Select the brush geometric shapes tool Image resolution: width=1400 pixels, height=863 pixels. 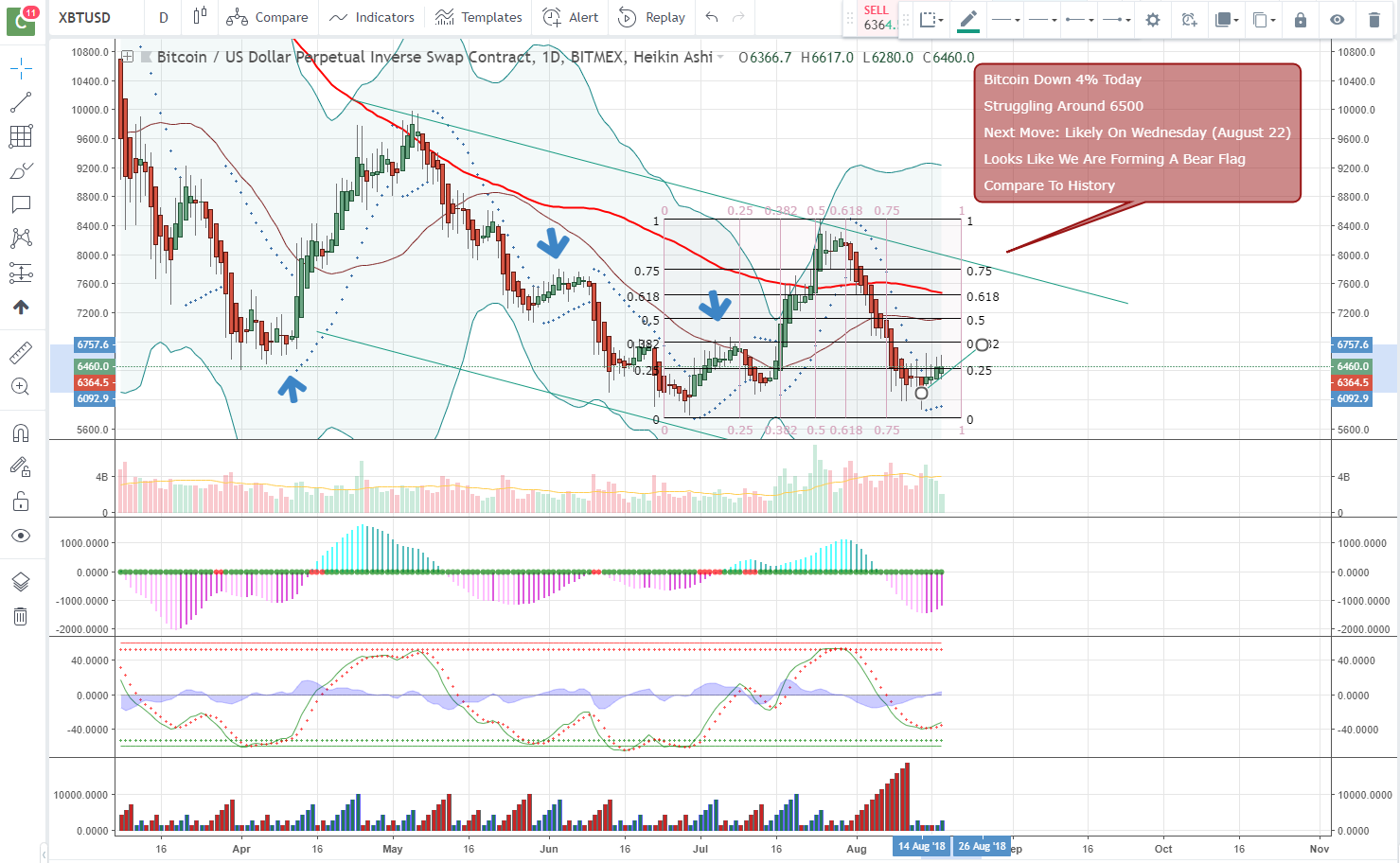(x=21, y=171)
